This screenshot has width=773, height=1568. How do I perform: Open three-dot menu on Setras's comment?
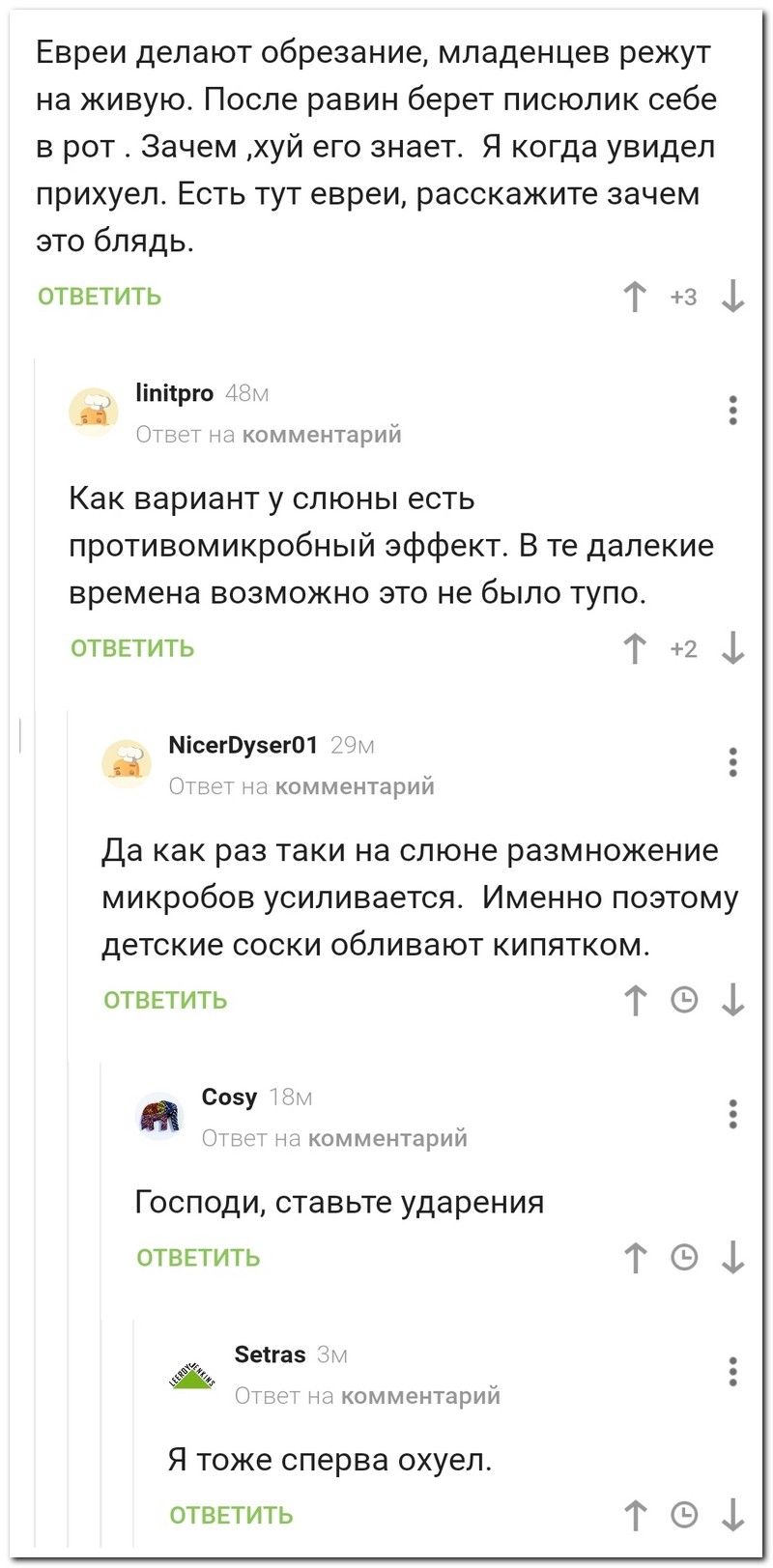[733, 1372]
